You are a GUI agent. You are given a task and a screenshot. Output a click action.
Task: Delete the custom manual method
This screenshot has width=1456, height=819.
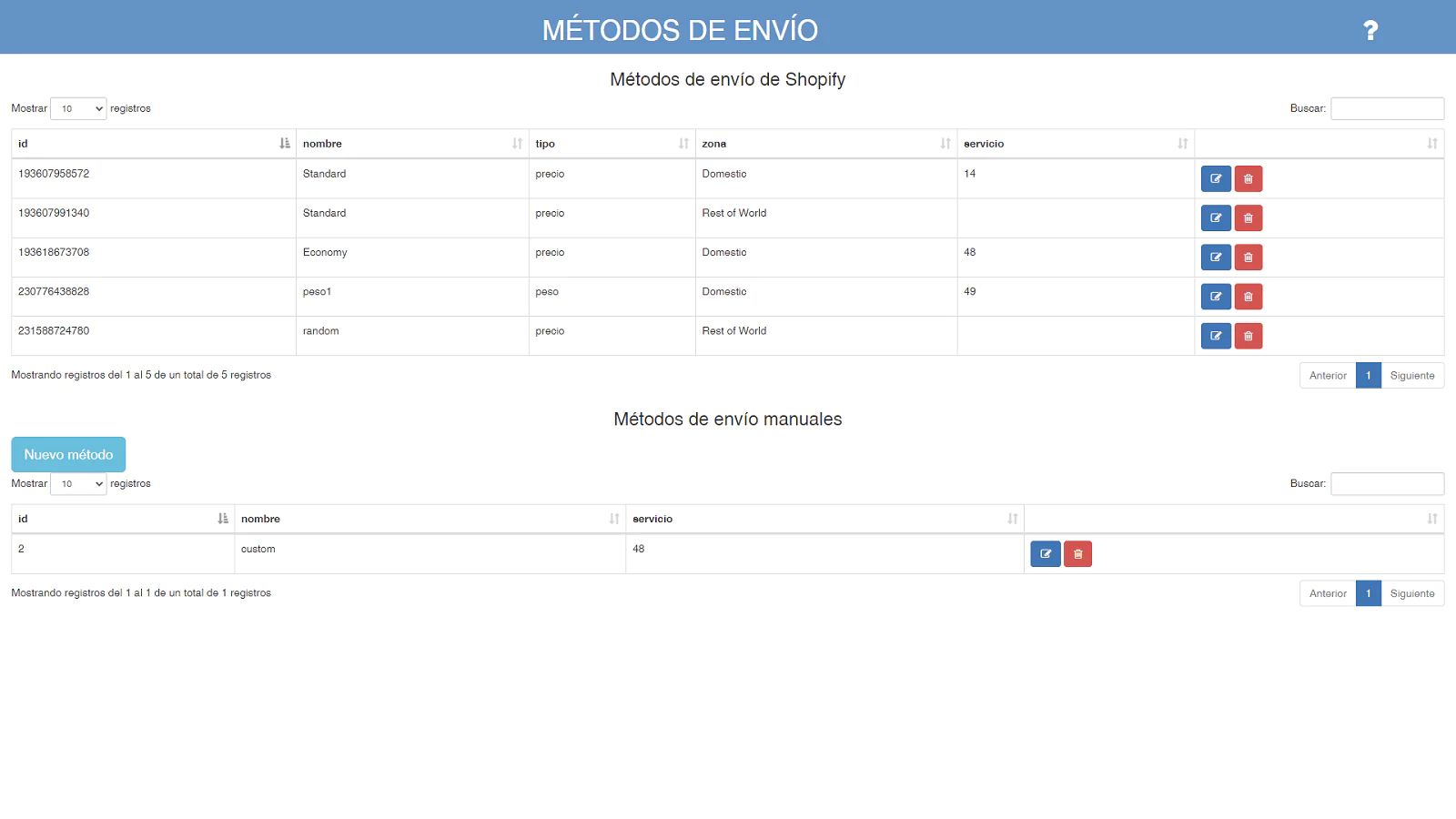pos(1077,553)
